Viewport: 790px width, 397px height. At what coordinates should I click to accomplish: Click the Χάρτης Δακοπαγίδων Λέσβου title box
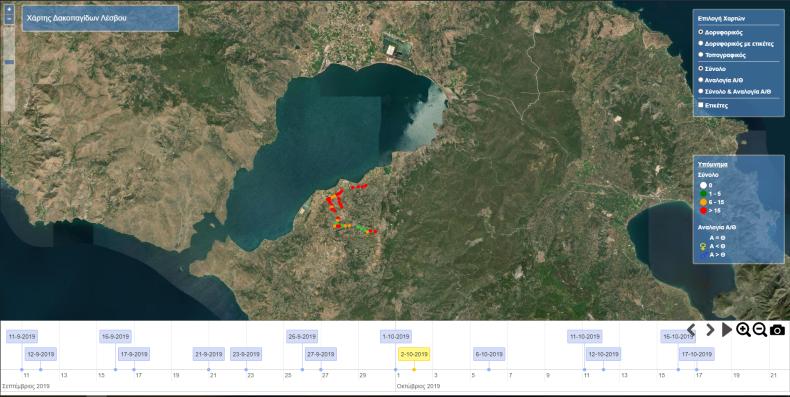click(100, 19)
